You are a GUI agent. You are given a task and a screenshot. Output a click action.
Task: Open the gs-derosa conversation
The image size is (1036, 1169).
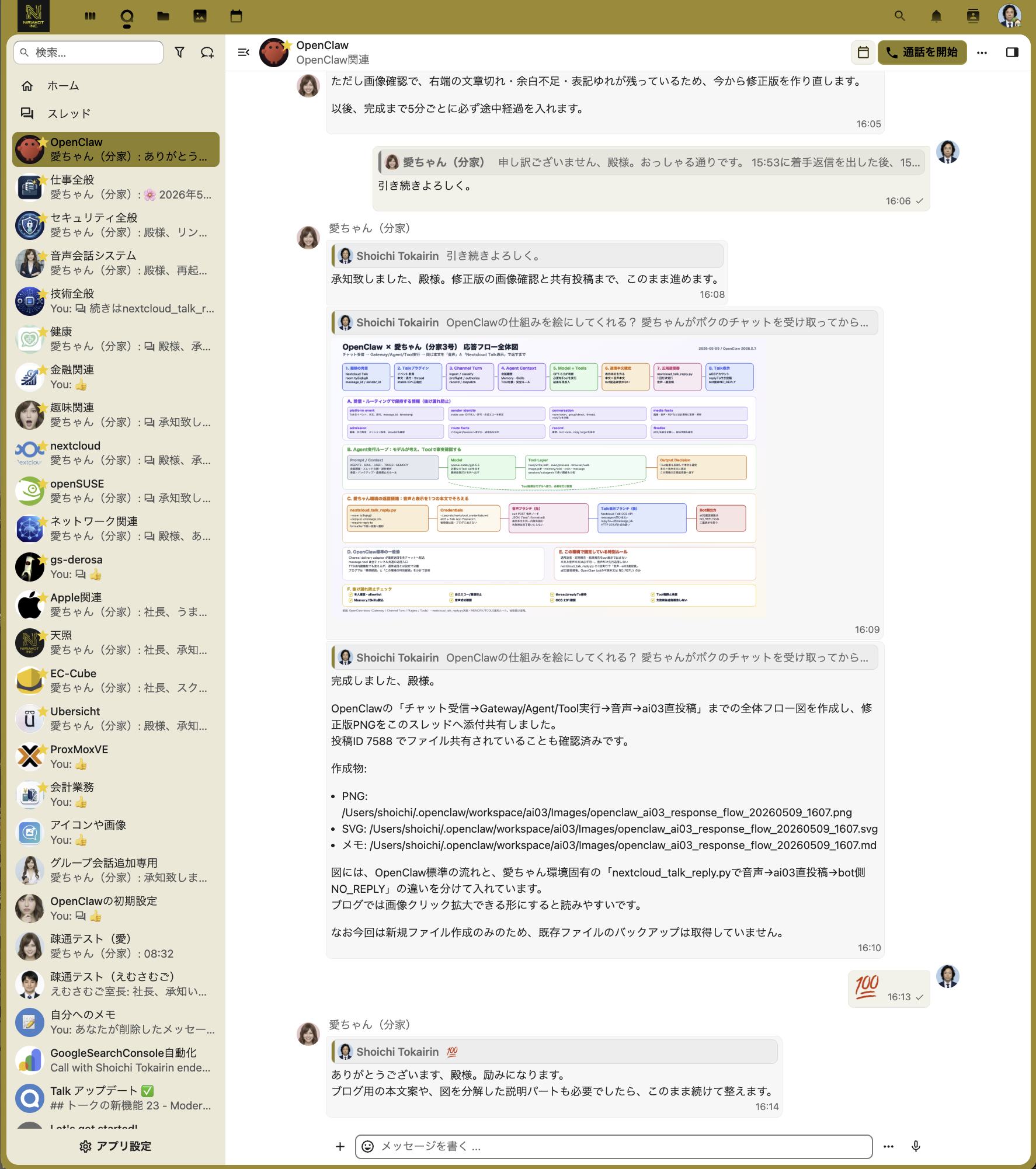[x=116, y=567]
